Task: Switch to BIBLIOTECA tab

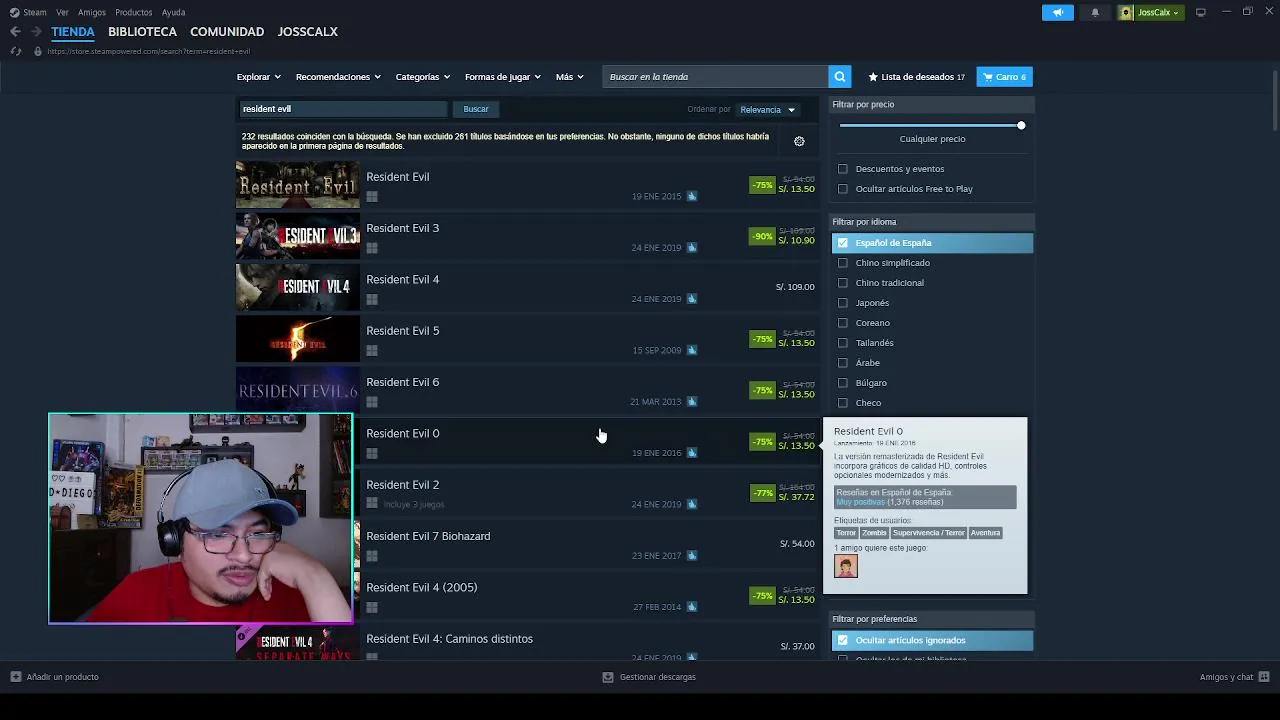Action: tap(142, 32)
